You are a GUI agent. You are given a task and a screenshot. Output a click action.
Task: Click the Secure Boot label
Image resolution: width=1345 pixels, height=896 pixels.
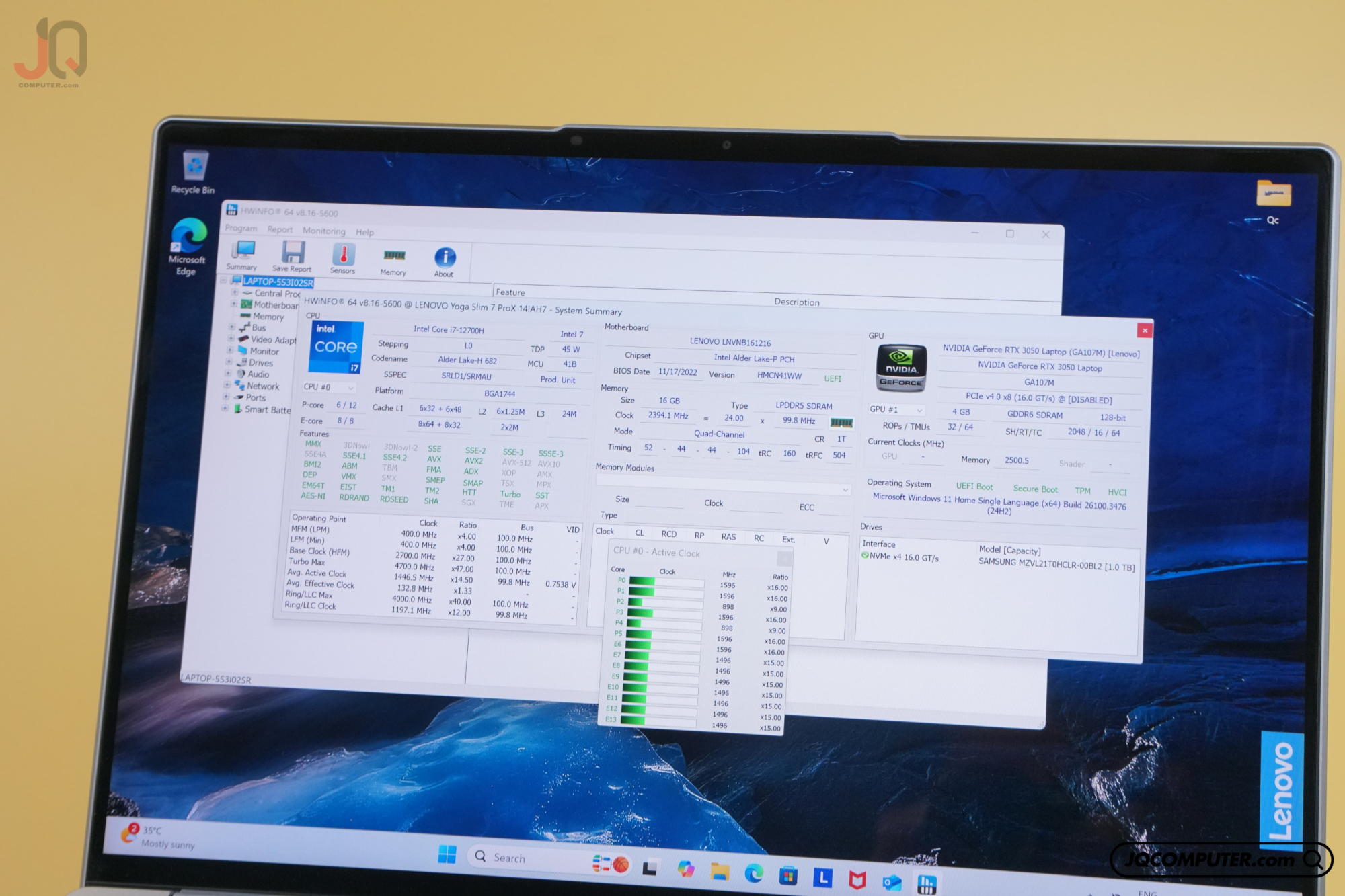click(x=1036, y=489)
